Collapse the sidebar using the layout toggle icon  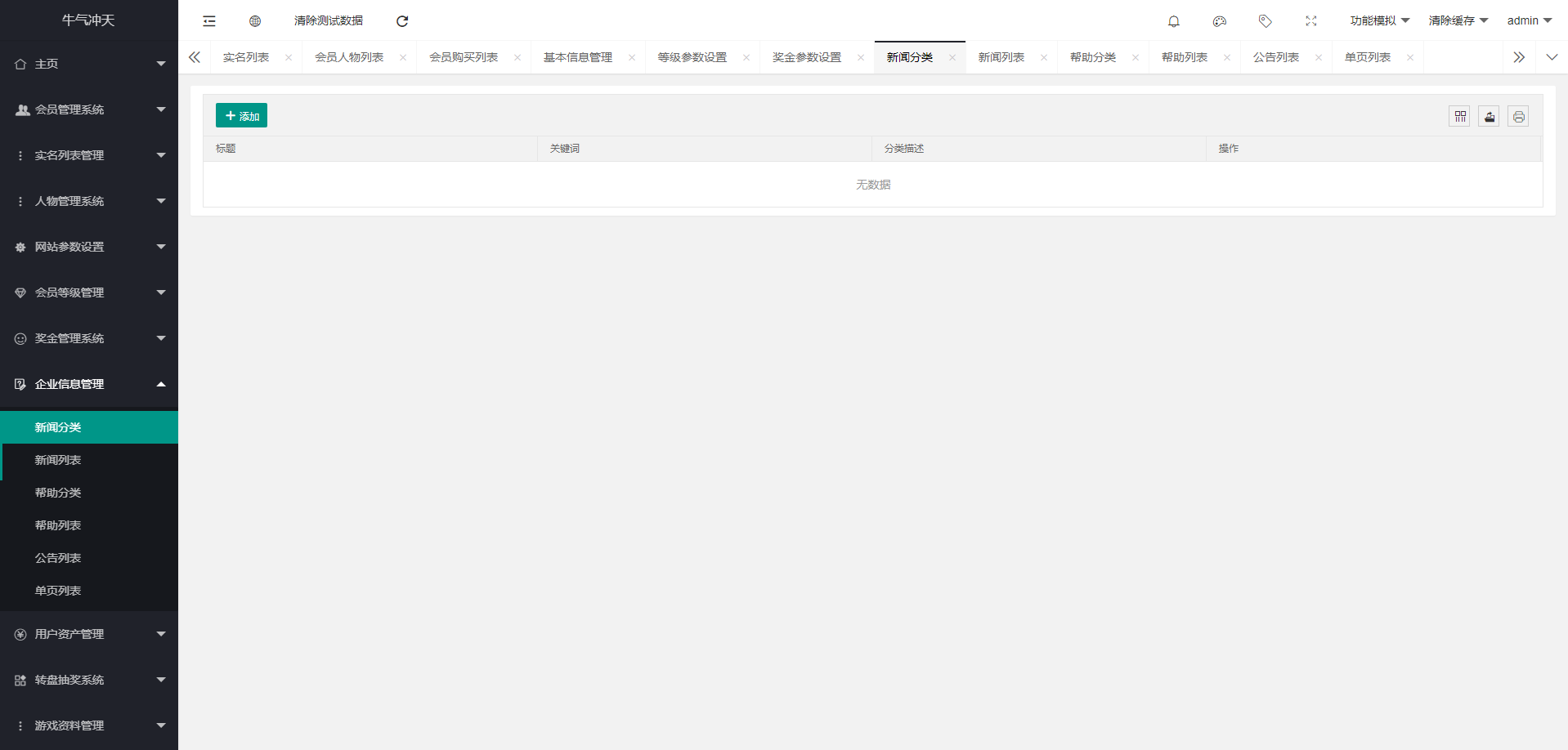click(x=209, y=20)
